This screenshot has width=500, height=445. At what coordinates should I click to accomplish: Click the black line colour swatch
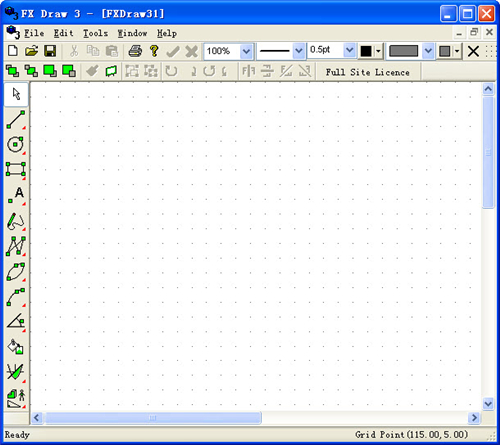[366, 51]
